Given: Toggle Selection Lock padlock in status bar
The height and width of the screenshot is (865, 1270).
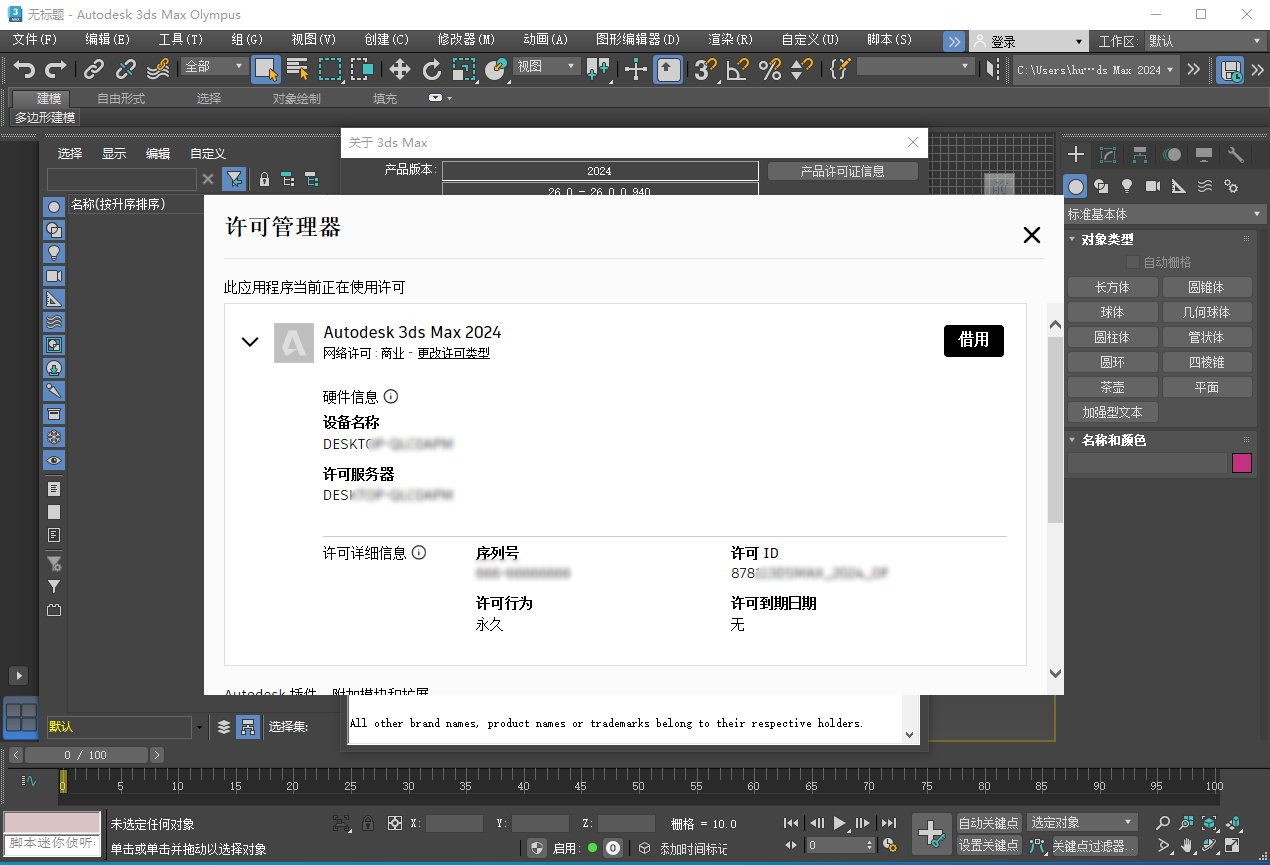Looking at the screenshot, I should pyautogui.click(x=369, y=824).
